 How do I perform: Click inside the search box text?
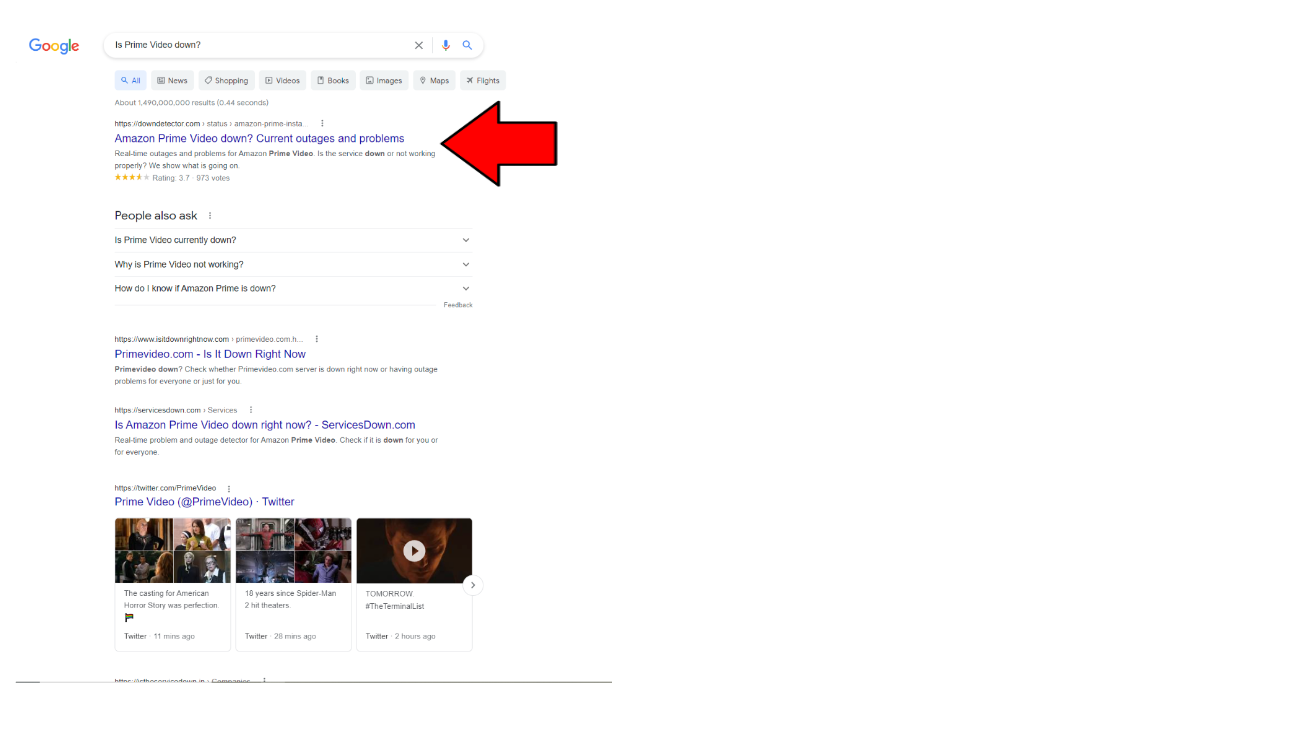coord(158,45)
